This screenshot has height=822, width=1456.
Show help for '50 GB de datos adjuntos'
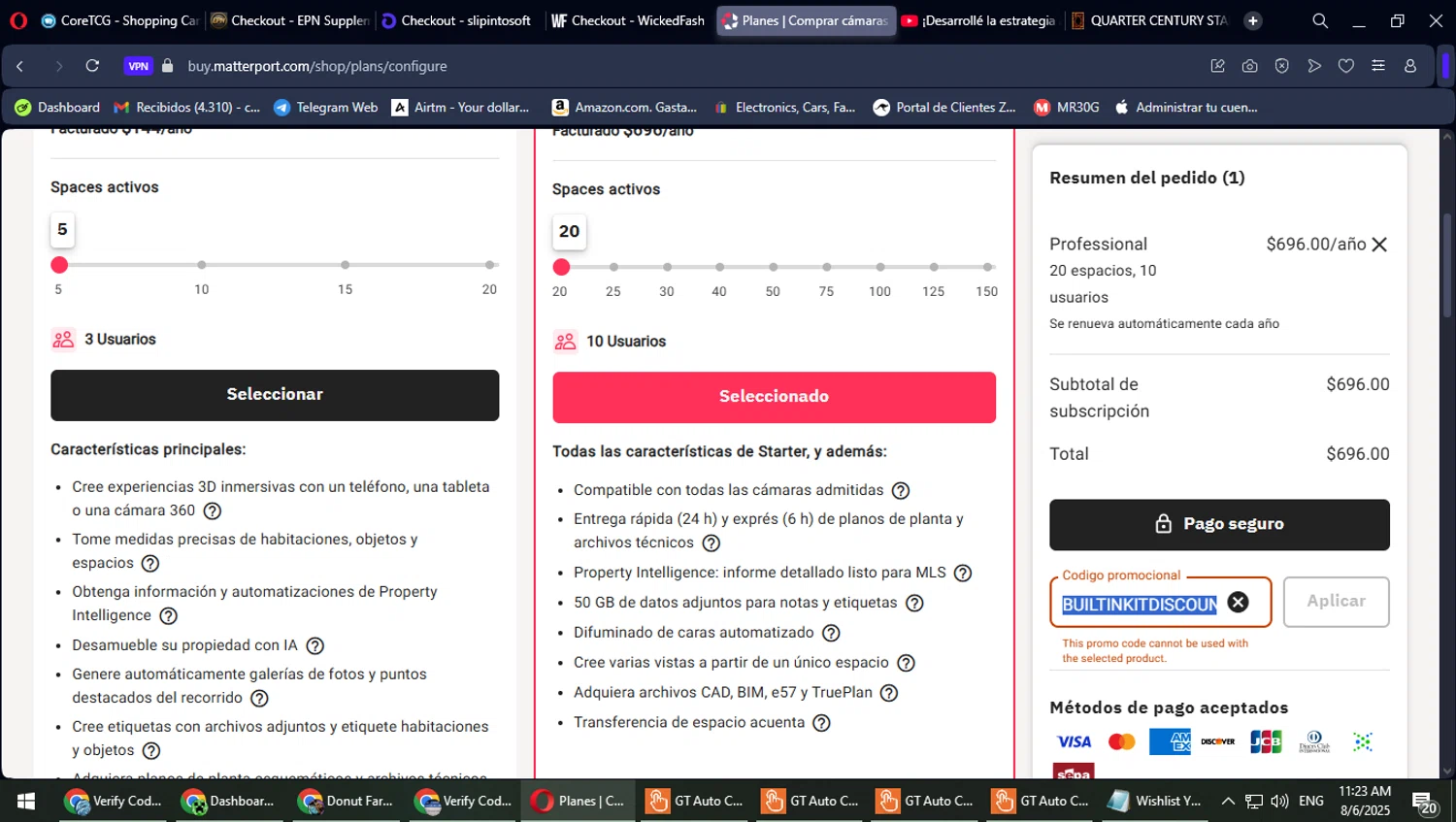pyautogui.click(x=914, y=603)
